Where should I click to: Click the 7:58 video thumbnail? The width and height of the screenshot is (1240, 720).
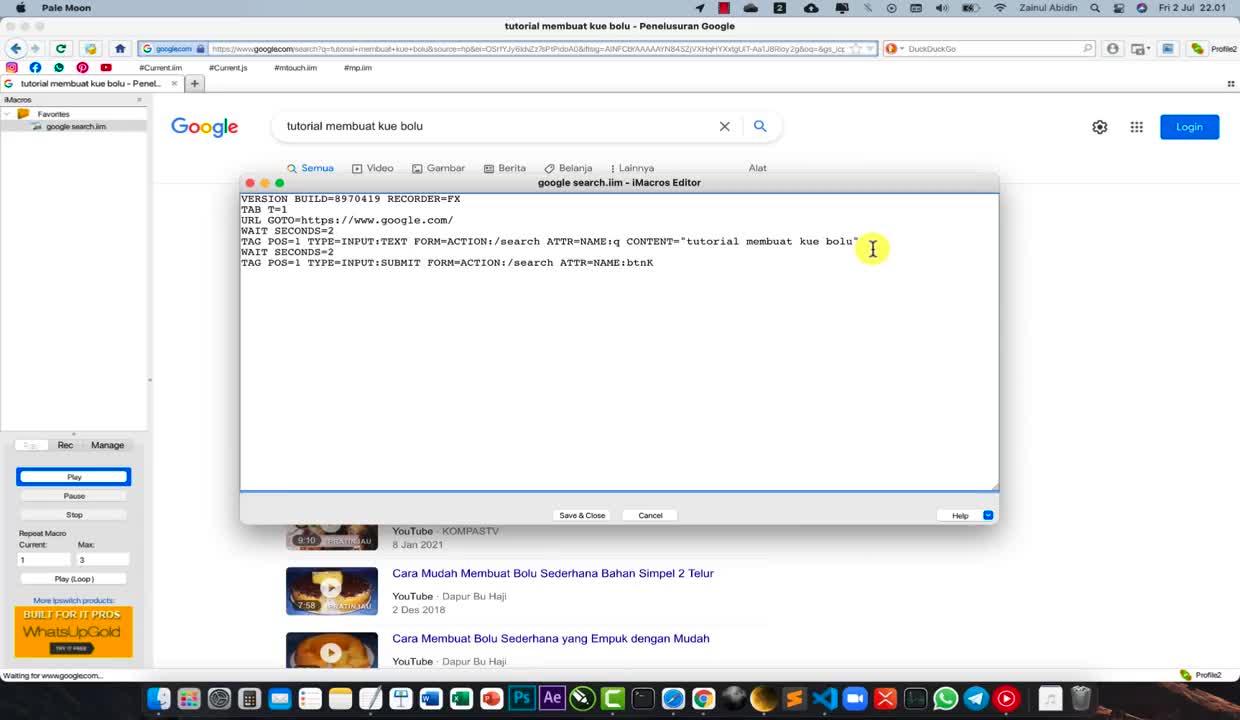click(x=332, y=590)
